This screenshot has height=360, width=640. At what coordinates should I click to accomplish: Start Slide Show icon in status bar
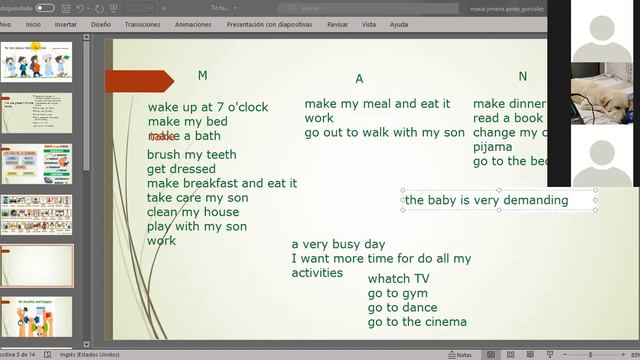[550, 355]
